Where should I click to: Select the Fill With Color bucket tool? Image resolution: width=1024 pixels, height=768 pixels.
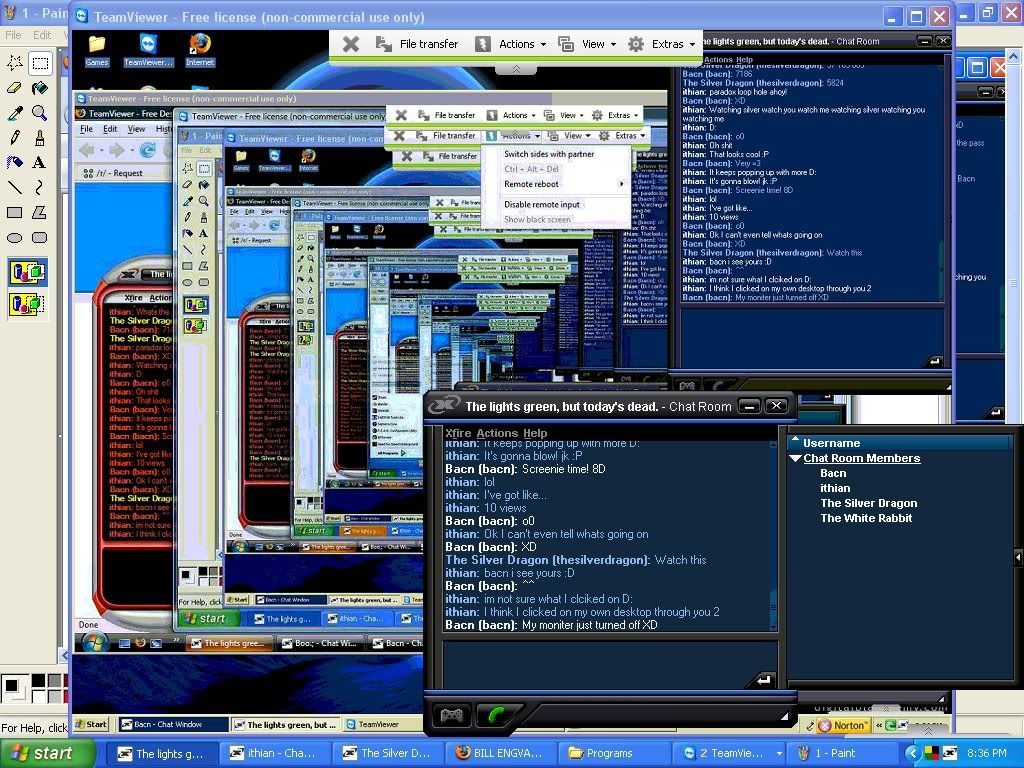[x=40, y=88]
